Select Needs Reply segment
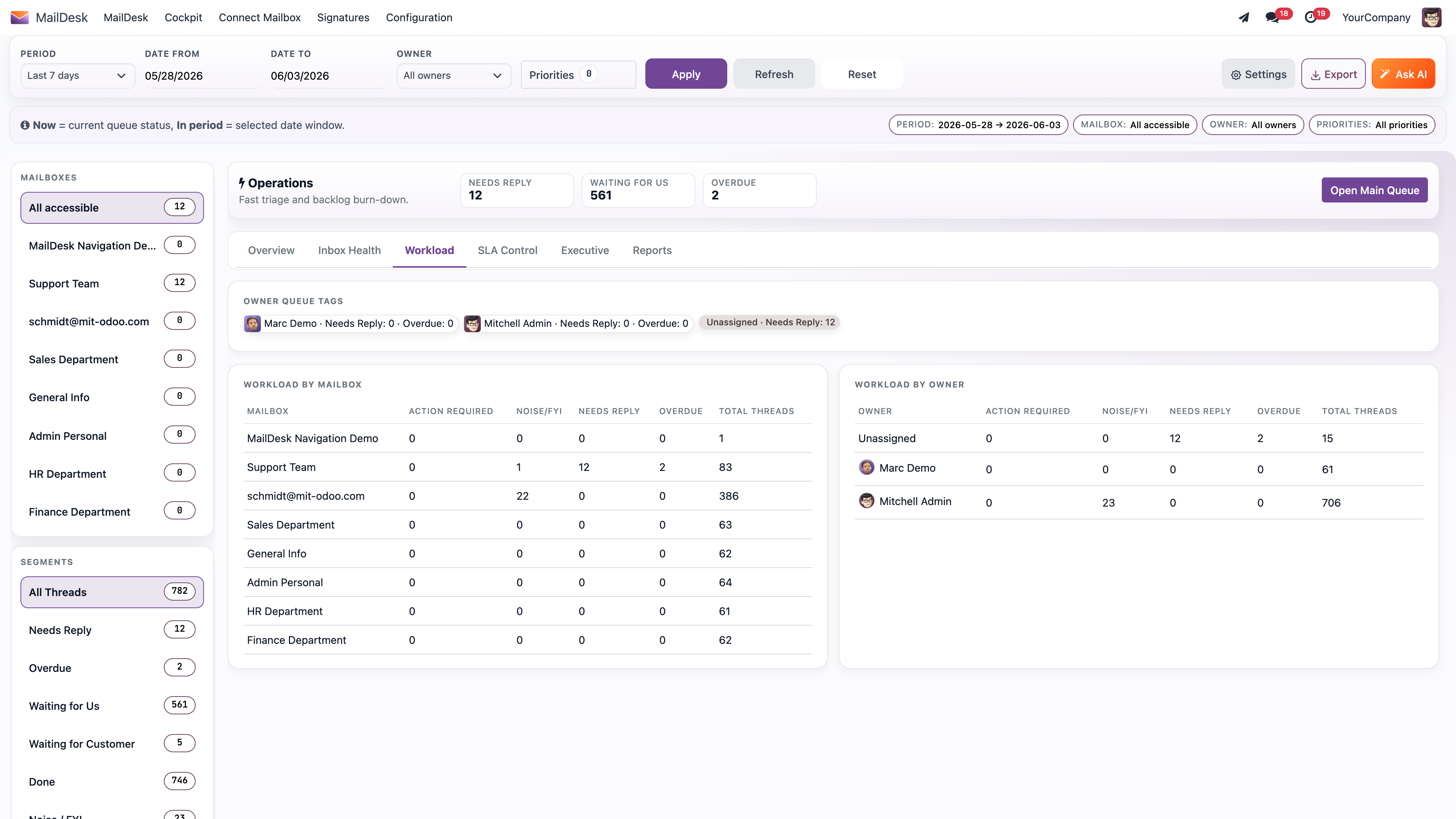 coord(112,630)
